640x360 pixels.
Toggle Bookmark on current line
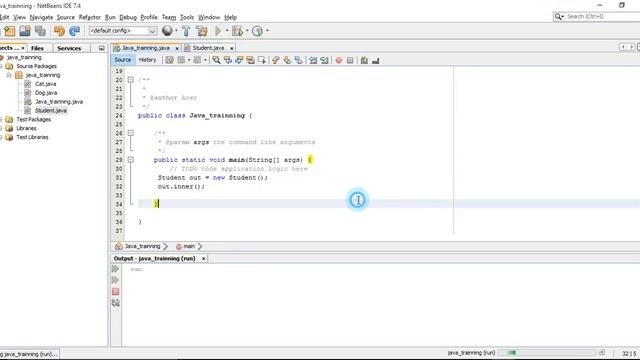pyautogui.click(x=299, y=60)
